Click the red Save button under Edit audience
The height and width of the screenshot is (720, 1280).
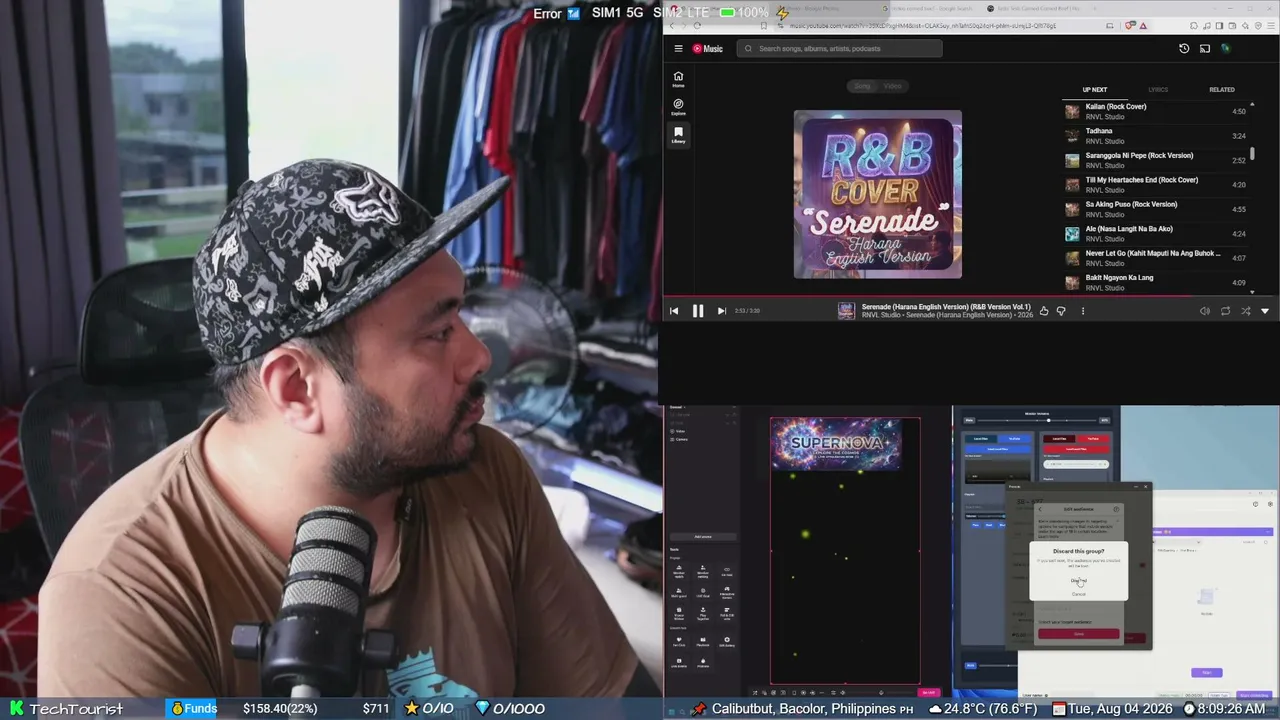(1078, 634)
